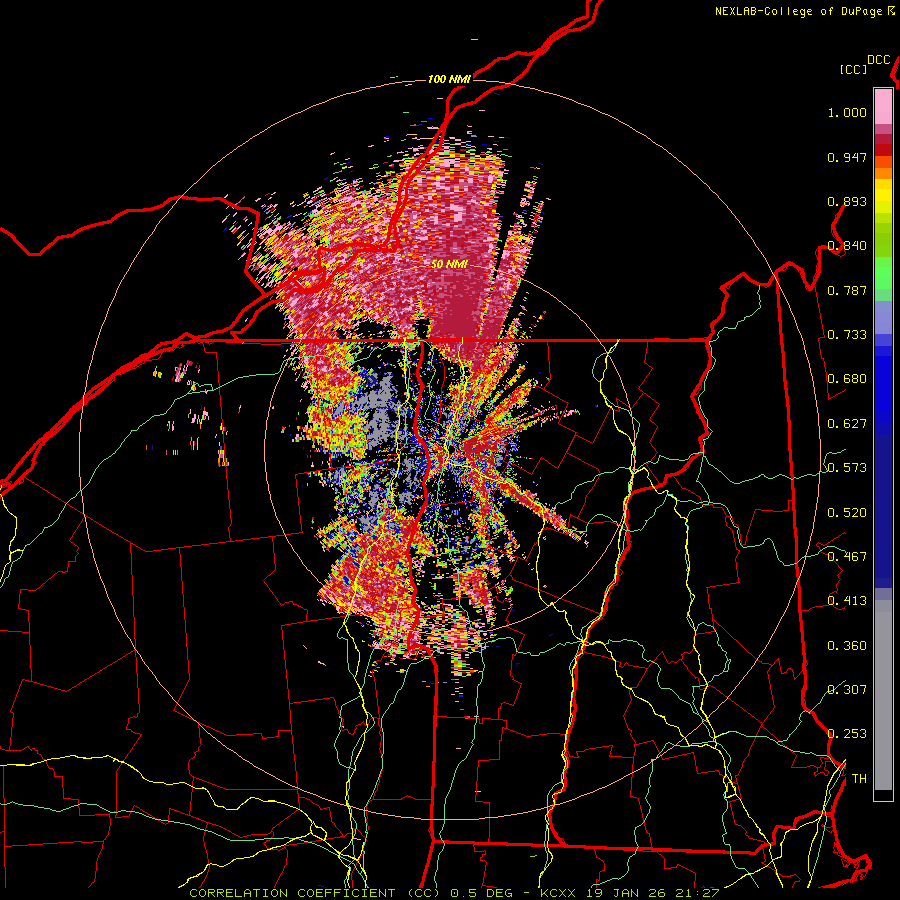
Task: Click the 0.307 legend value
Action: coord(847,689)
